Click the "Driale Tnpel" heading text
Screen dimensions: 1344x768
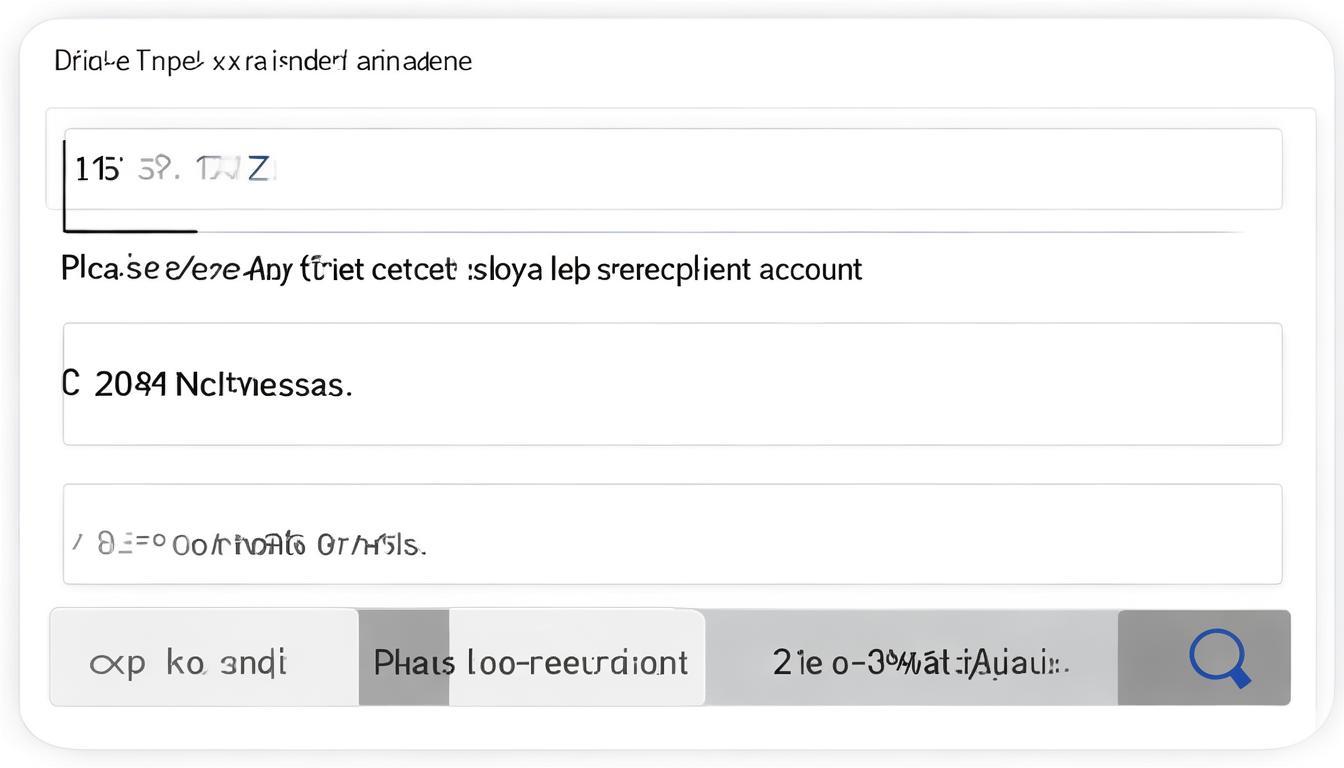(x=130, y=61)
